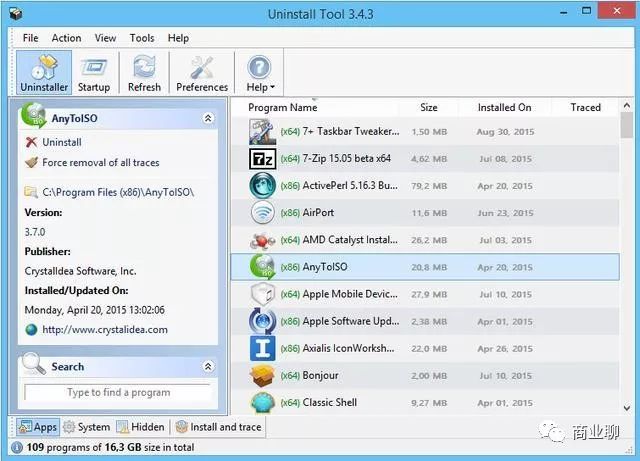This screenshot has width=640, height=461.
Task: Open the Help menu
Action: pos(178,38)
